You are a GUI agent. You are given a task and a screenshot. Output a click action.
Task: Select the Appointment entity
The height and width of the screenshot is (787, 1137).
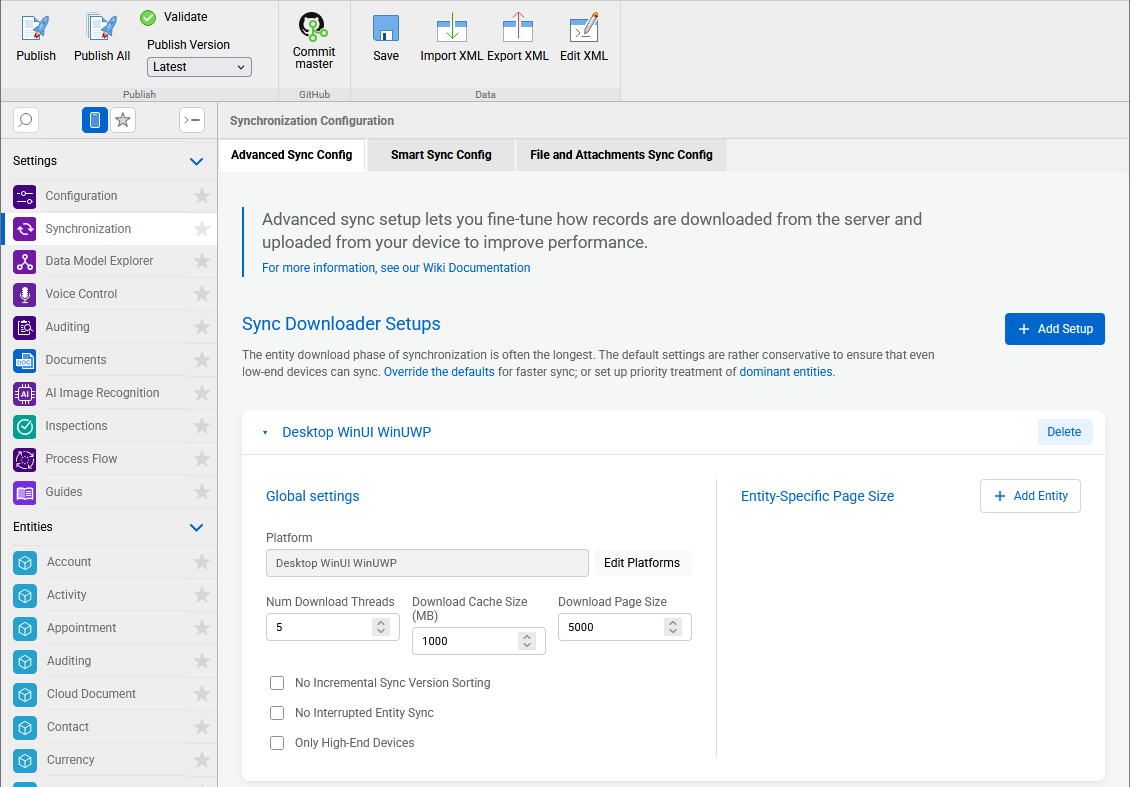[x=109, y=628]
